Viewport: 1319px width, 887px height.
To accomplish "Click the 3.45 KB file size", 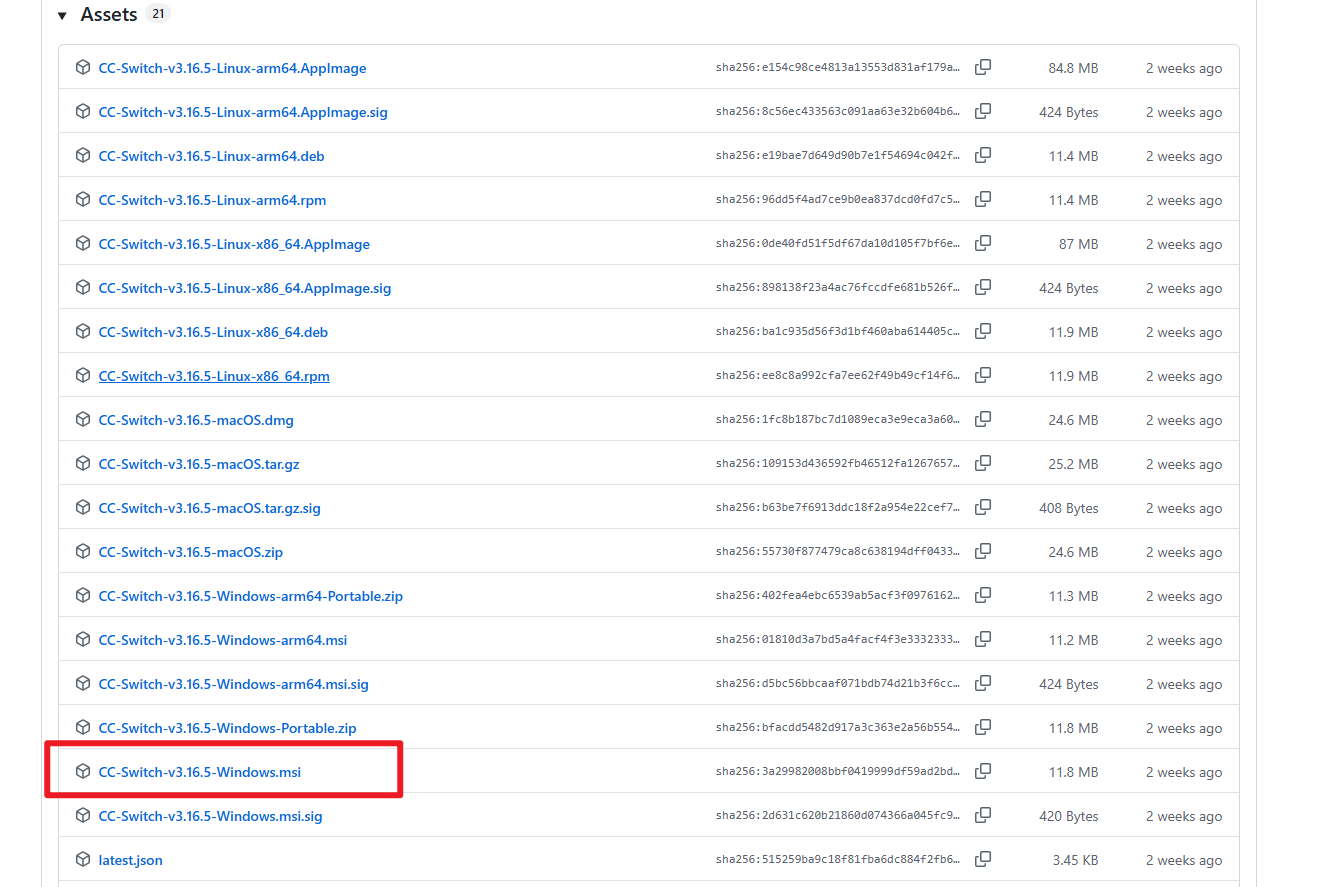I will (1076, 860).
